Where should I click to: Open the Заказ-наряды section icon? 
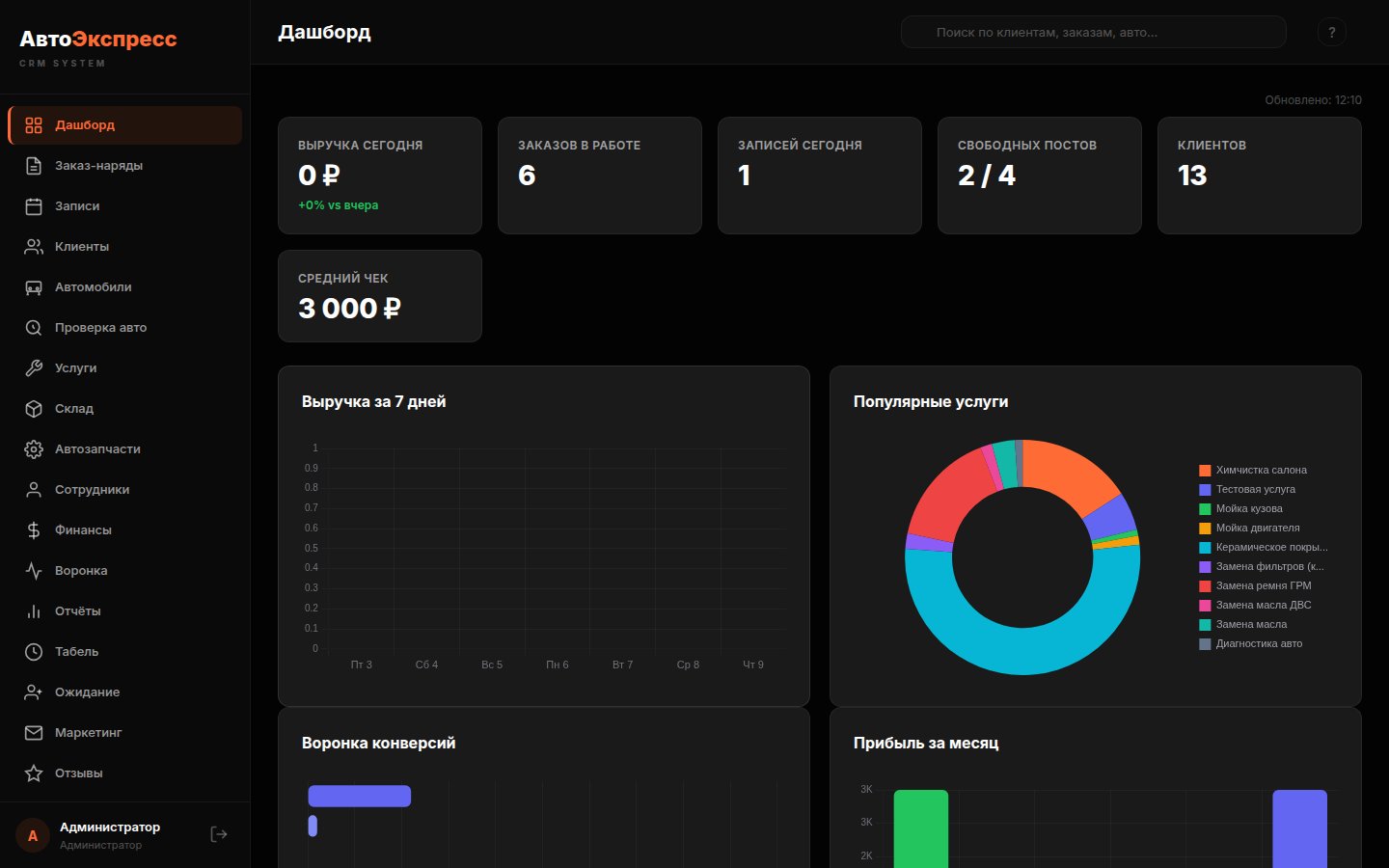(33, 165)
